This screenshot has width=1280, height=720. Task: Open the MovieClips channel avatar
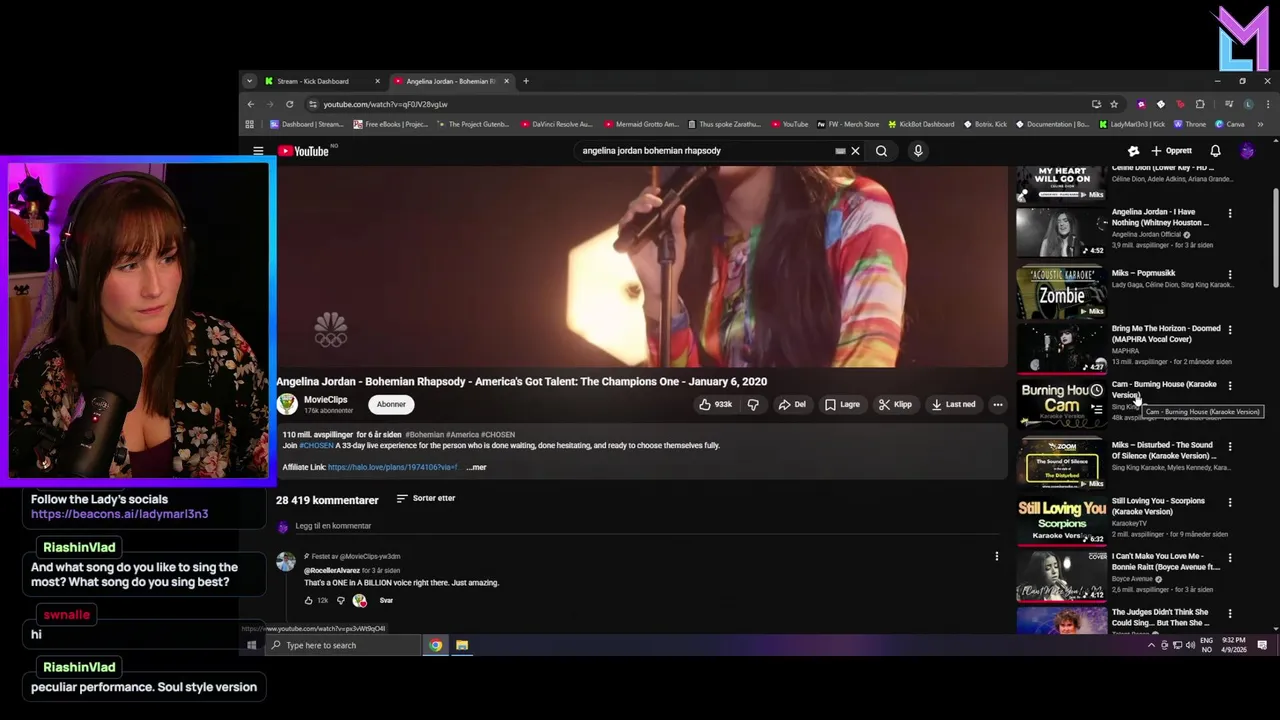click(x=287, y=404)
